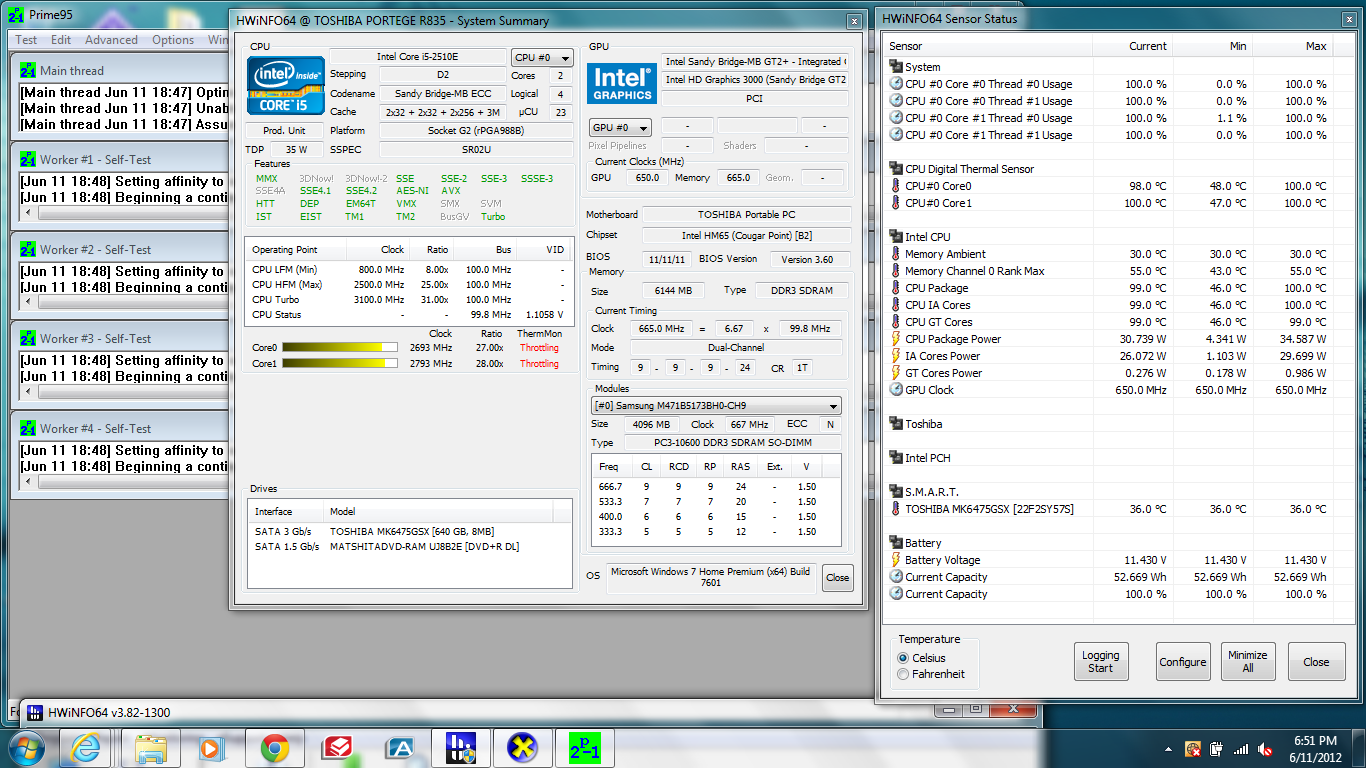Sort by the Sensor column header
The height and width of the screenshot is (768, 1366).
[x=989, y=46]
